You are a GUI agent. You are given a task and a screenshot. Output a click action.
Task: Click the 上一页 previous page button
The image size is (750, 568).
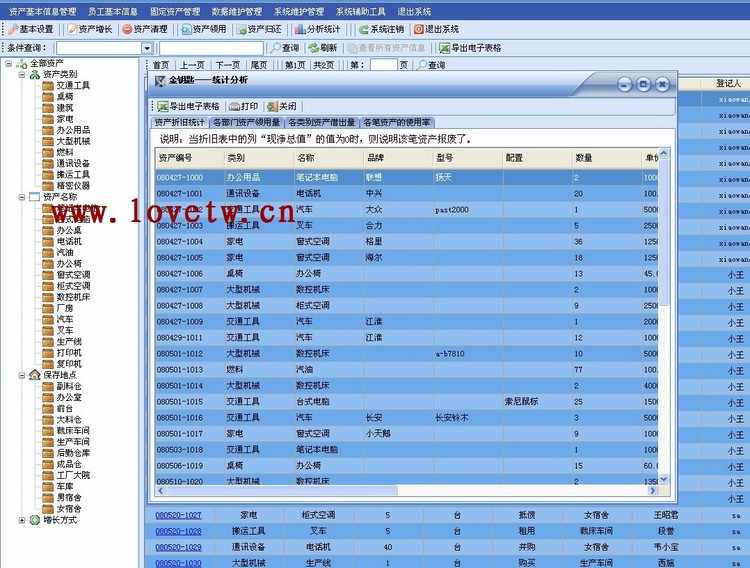192,65
